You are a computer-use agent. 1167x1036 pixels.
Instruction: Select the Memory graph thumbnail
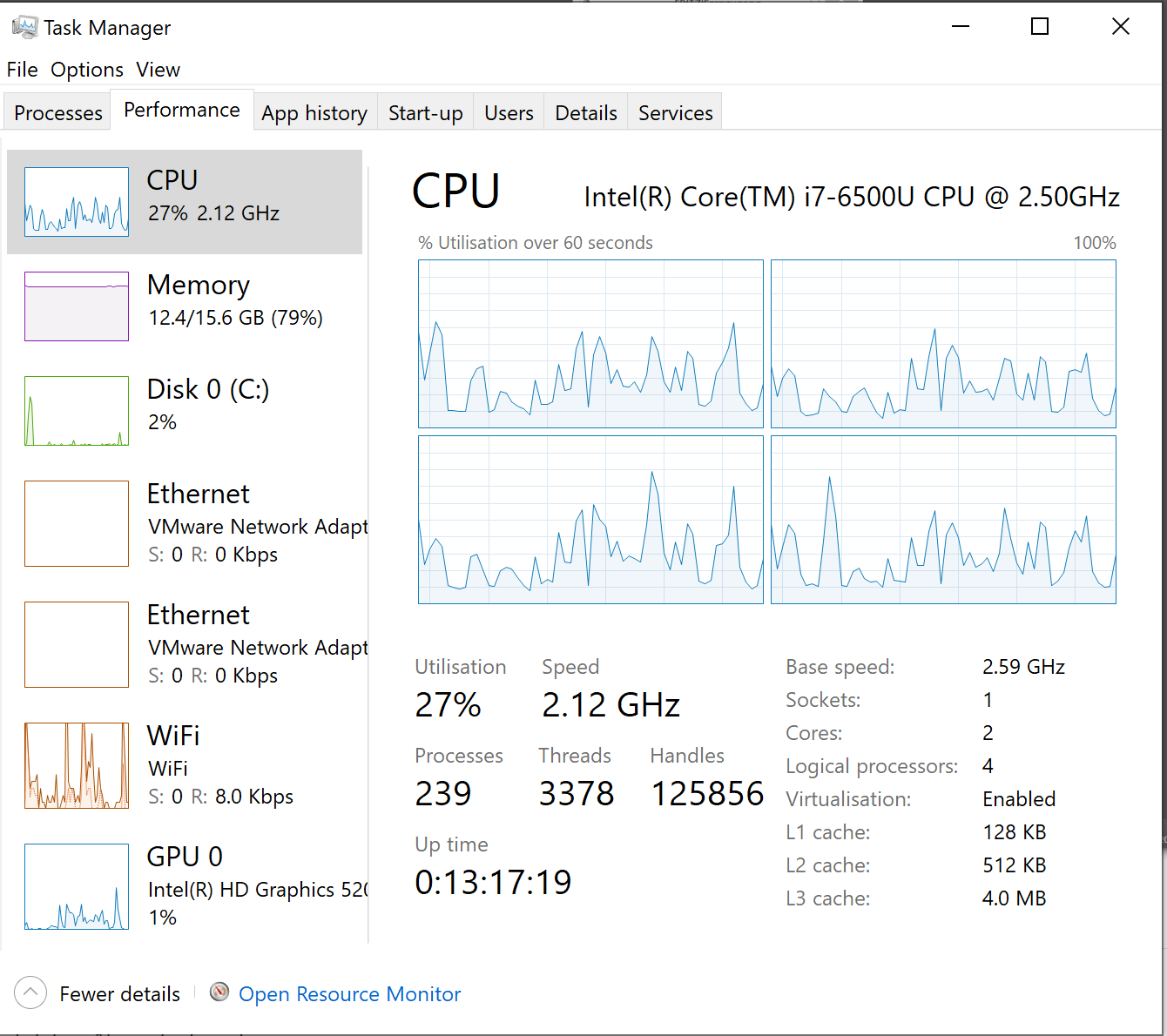77,306
